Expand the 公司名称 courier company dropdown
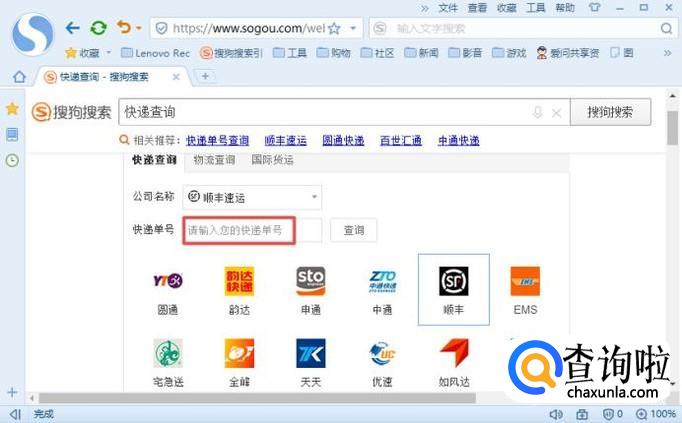Viewport: 682px width, 423px height. click(314, 197)
